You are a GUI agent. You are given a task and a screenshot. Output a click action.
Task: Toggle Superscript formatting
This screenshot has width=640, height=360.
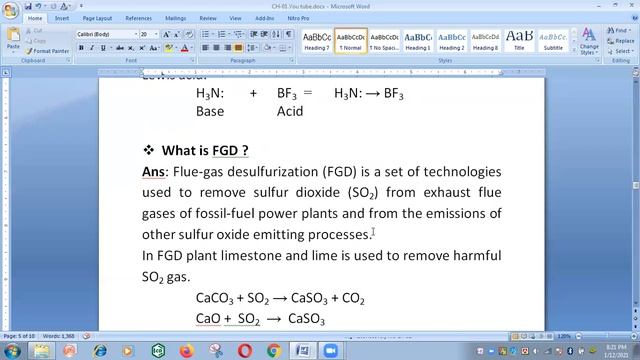[x=142, y=48]
